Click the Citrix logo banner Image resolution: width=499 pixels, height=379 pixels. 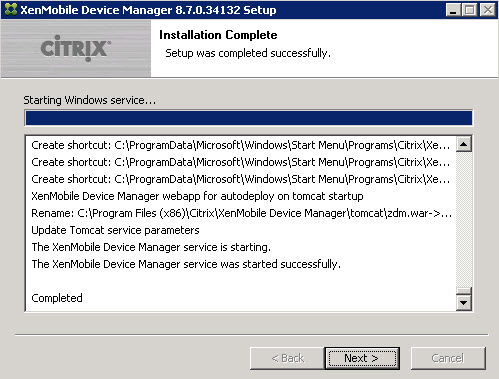(76, 49)
